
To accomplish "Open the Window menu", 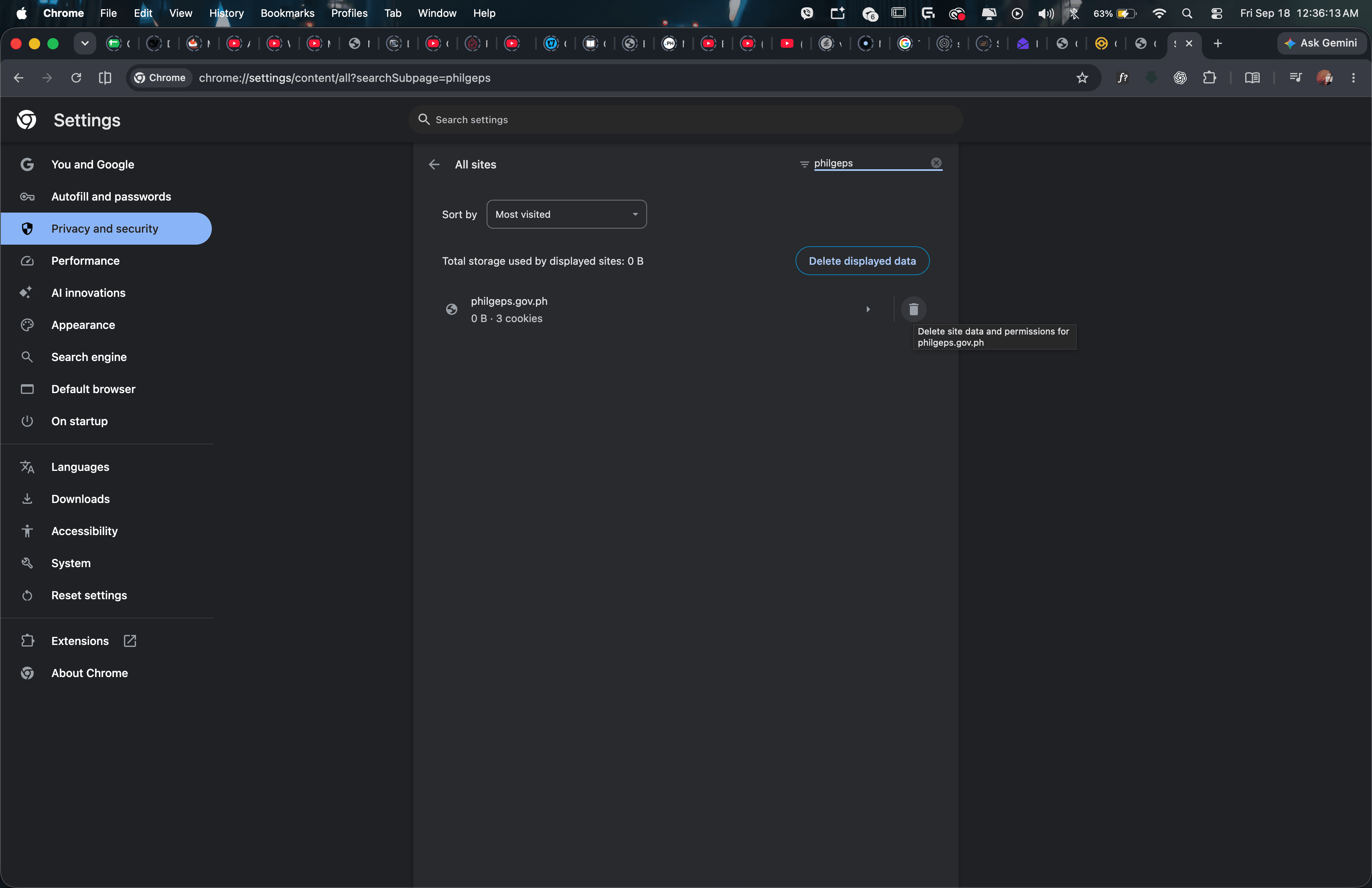I will point(437,13).
